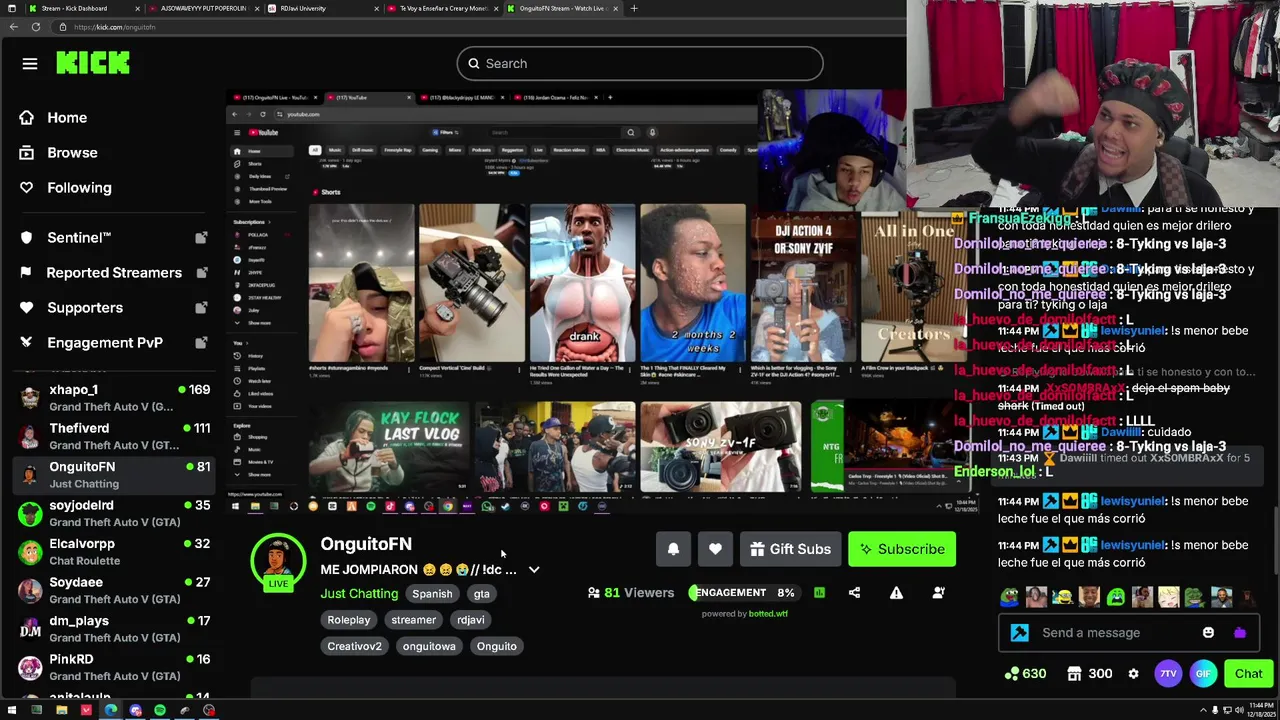Open chat settings gear icon
The image size is (1280, 720).
coord(1133,674)
